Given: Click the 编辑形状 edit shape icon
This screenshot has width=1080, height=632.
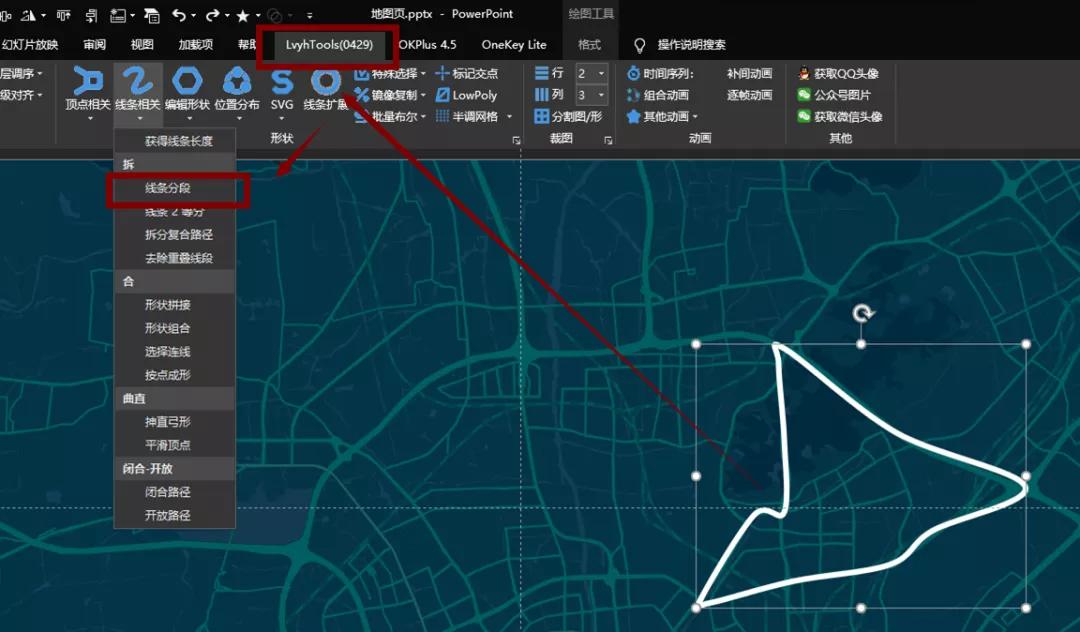Looking at the screenshot, I should click(x=187, y=82).
